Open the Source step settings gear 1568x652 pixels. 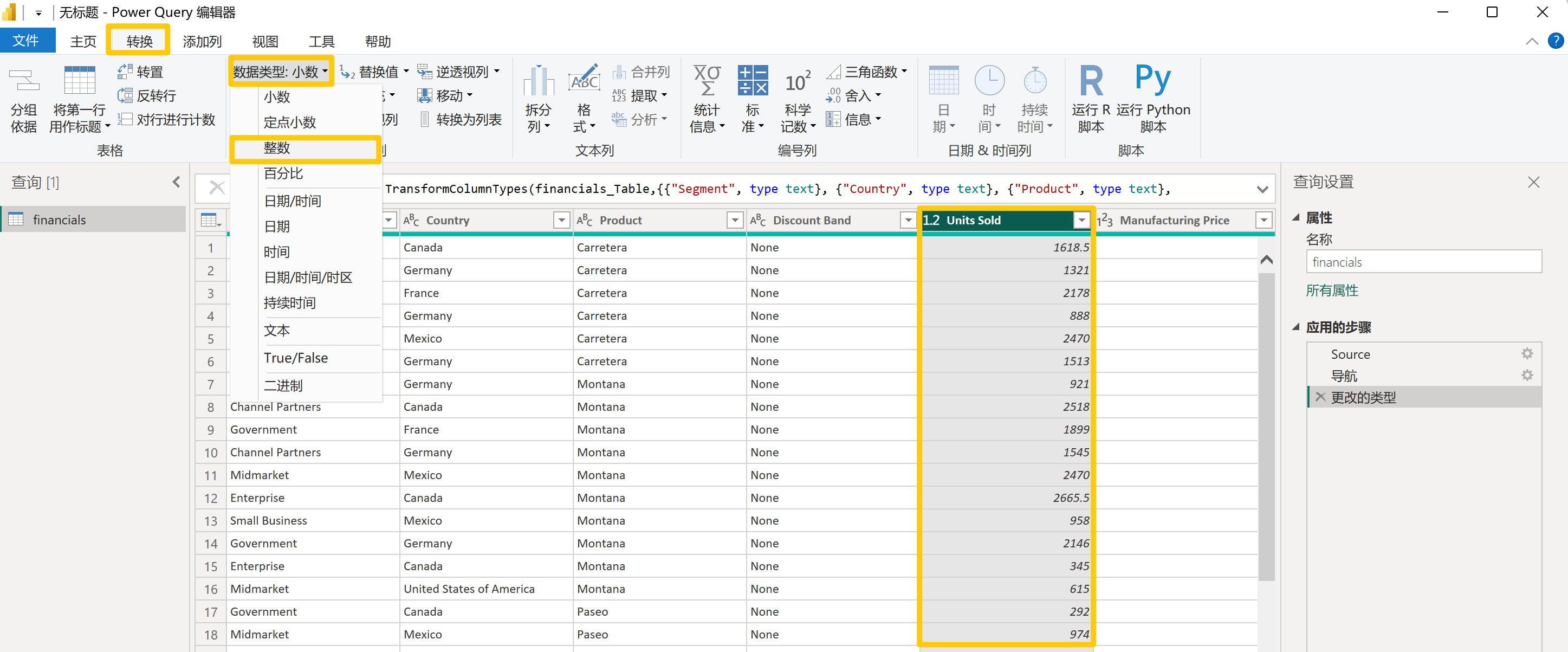[1527, 354]
